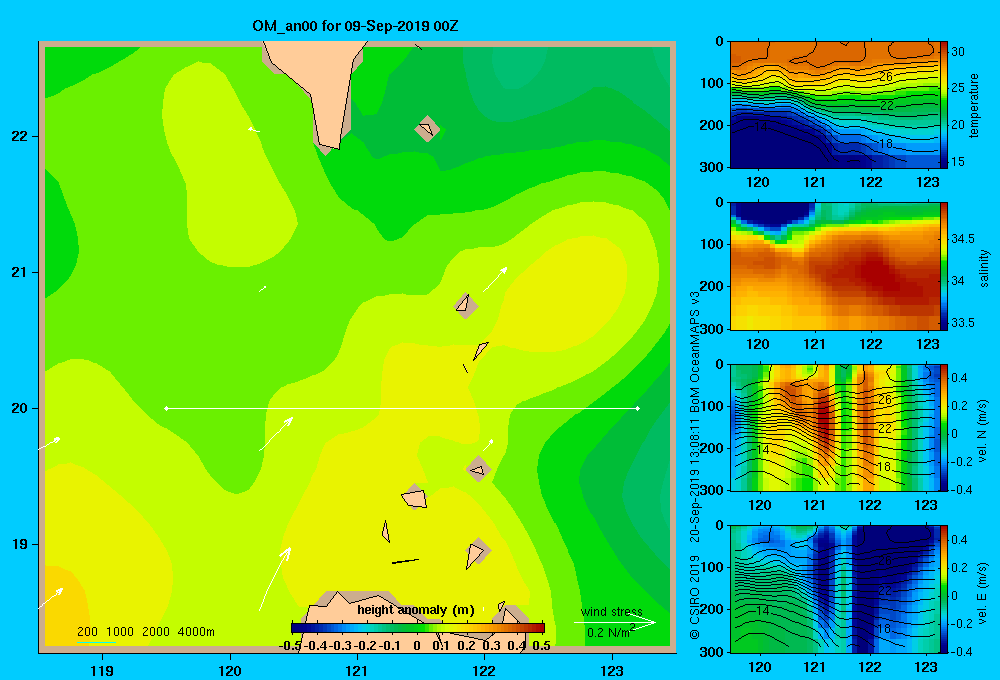Click the '30' tick on temperature color bar

958,52
